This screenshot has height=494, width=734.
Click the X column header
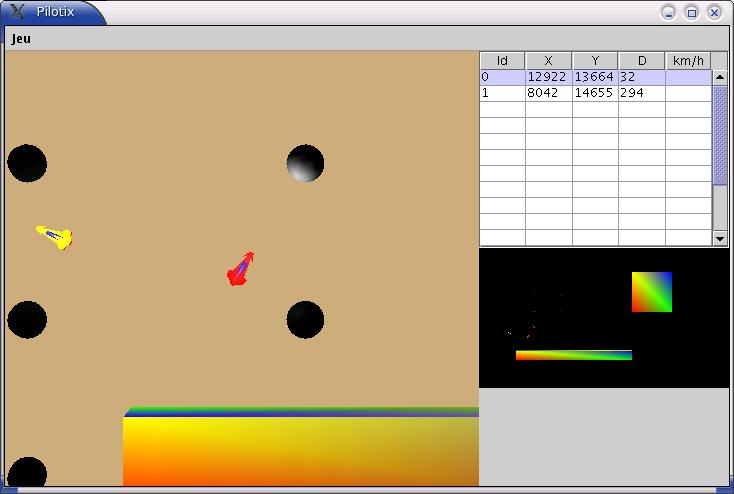(549, 61)
